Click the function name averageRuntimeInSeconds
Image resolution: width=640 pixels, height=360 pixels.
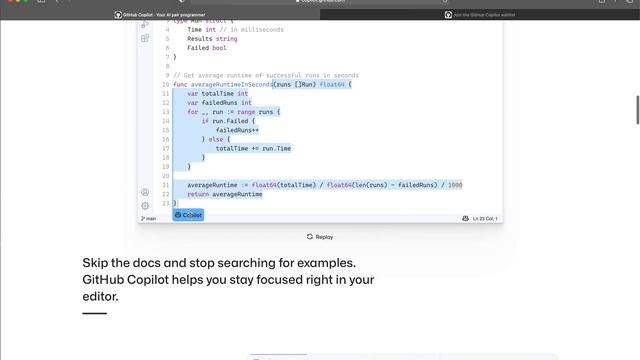(x=231, y=84)
